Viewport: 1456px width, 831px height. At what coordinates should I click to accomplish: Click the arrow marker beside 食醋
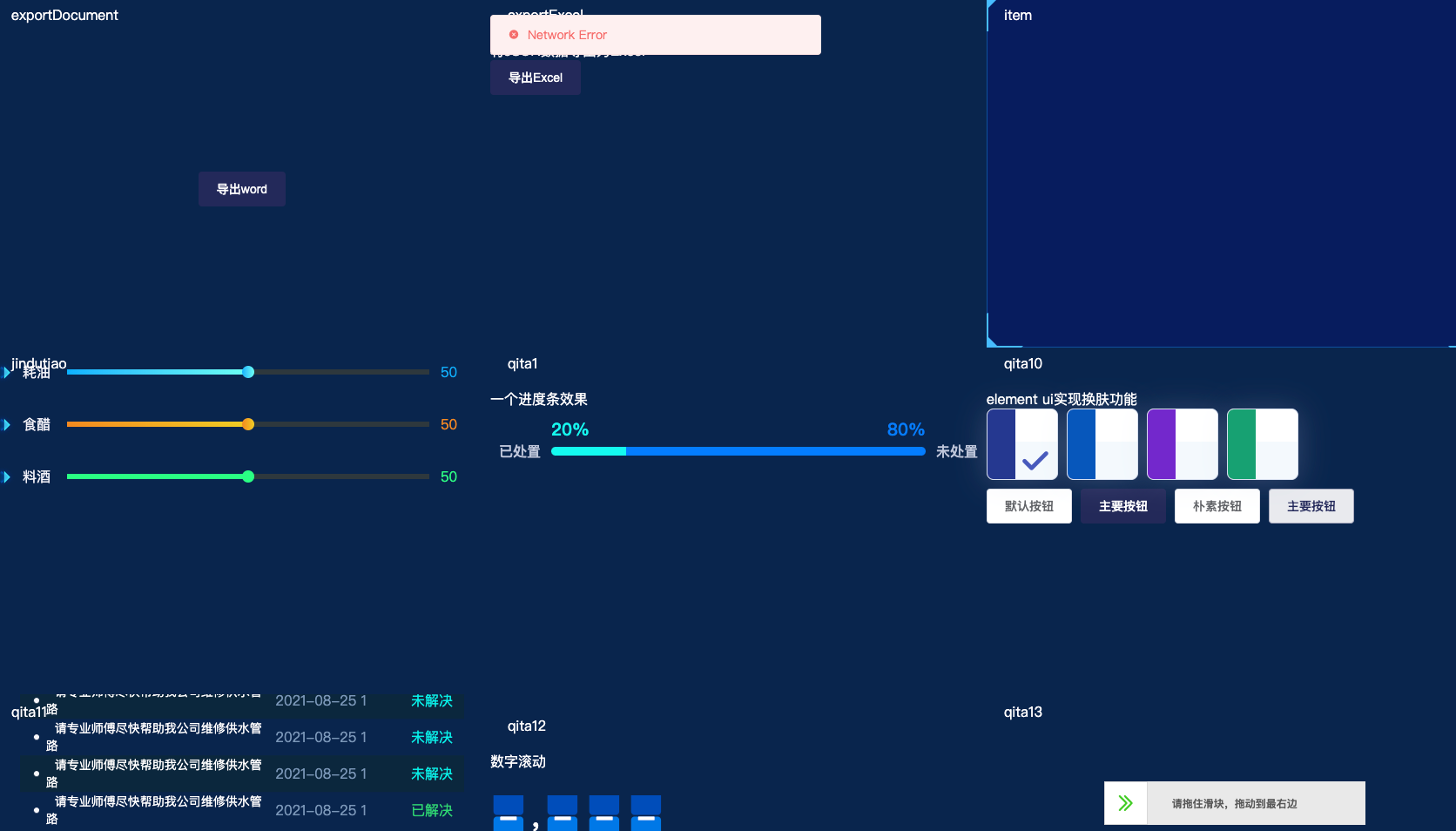point(7,424)
